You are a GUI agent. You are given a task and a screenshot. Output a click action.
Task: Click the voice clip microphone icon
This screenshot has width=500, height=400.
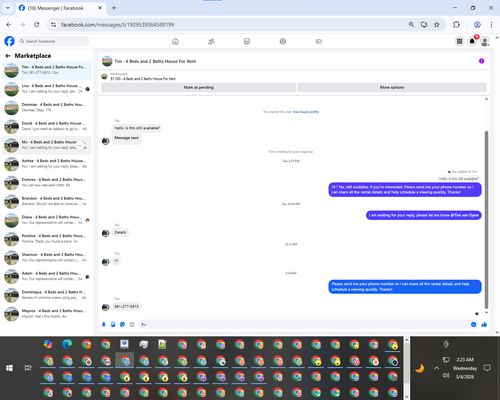pos(104,324)
